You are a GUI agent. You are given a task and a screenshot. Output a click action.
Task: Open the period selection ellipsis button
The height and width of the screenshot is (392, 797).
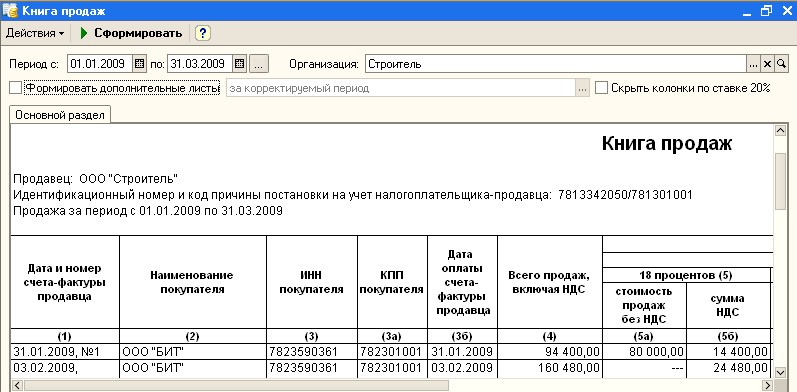click(x=259, y=64)
